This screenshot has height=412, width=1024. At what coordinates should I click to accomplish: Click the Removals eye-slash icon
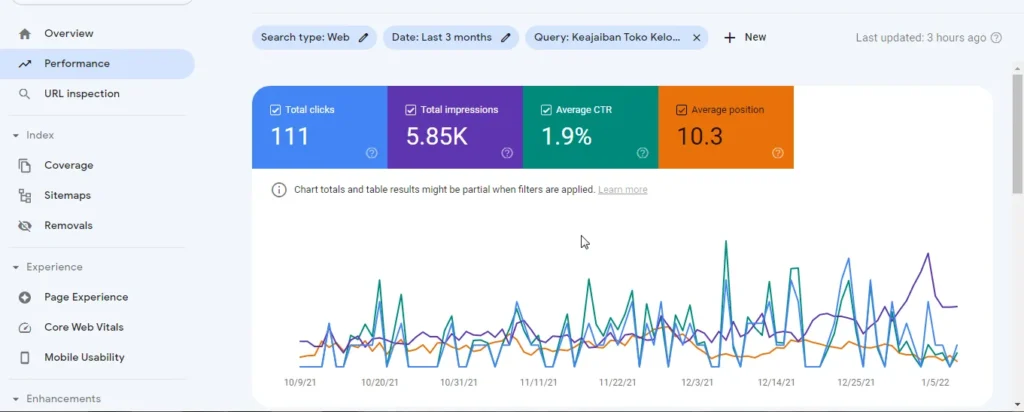pyautogui.click(x=25, y=226)
